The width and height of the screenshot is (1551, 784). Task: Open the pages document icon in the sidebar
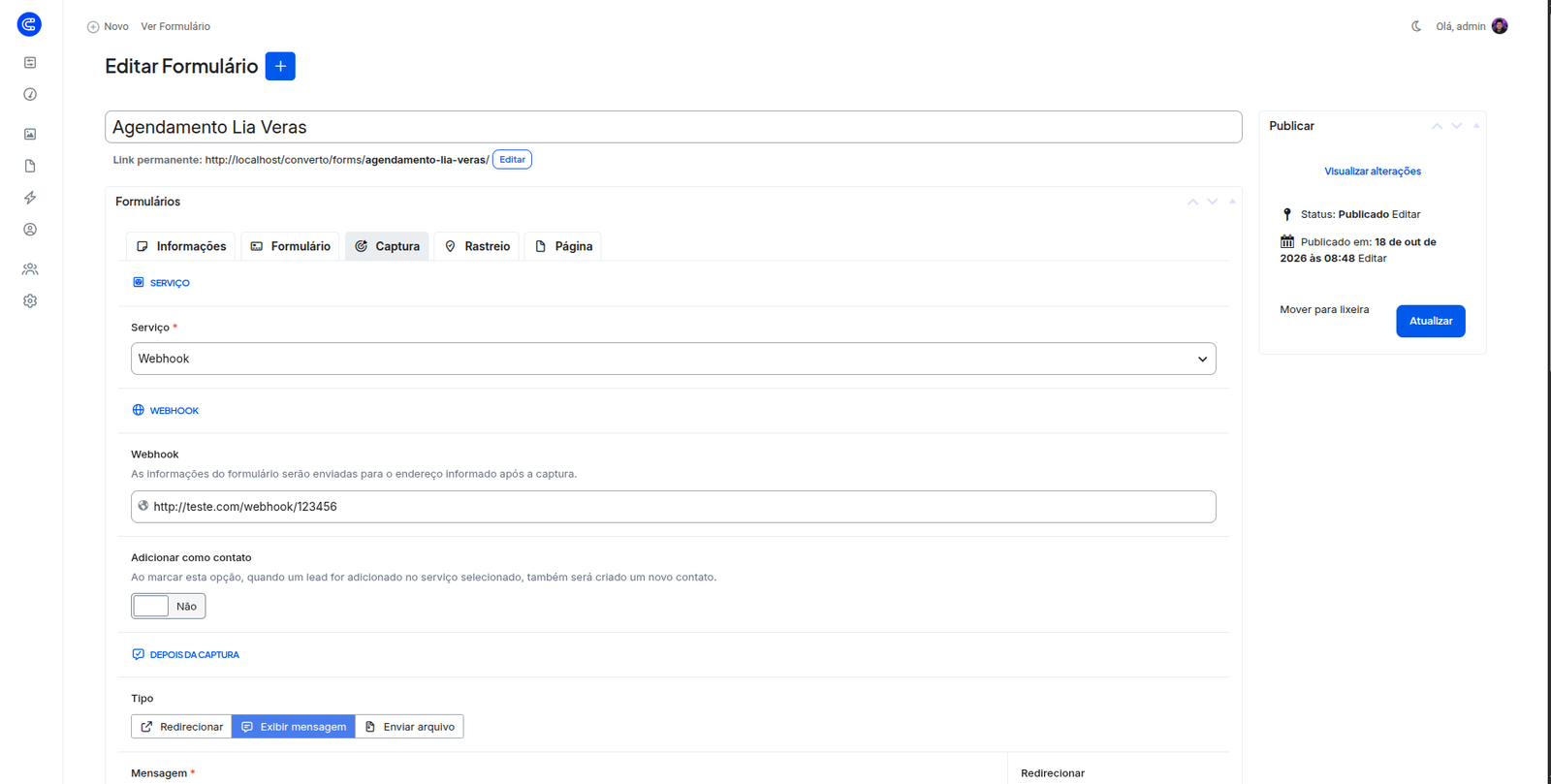click(30, 166)
